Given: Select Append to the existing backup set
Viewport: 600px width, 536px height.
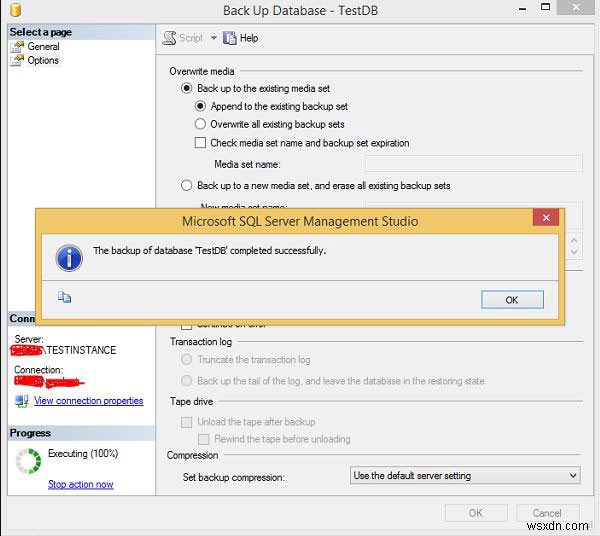Looking at the screenshot, I should [200, 106].
